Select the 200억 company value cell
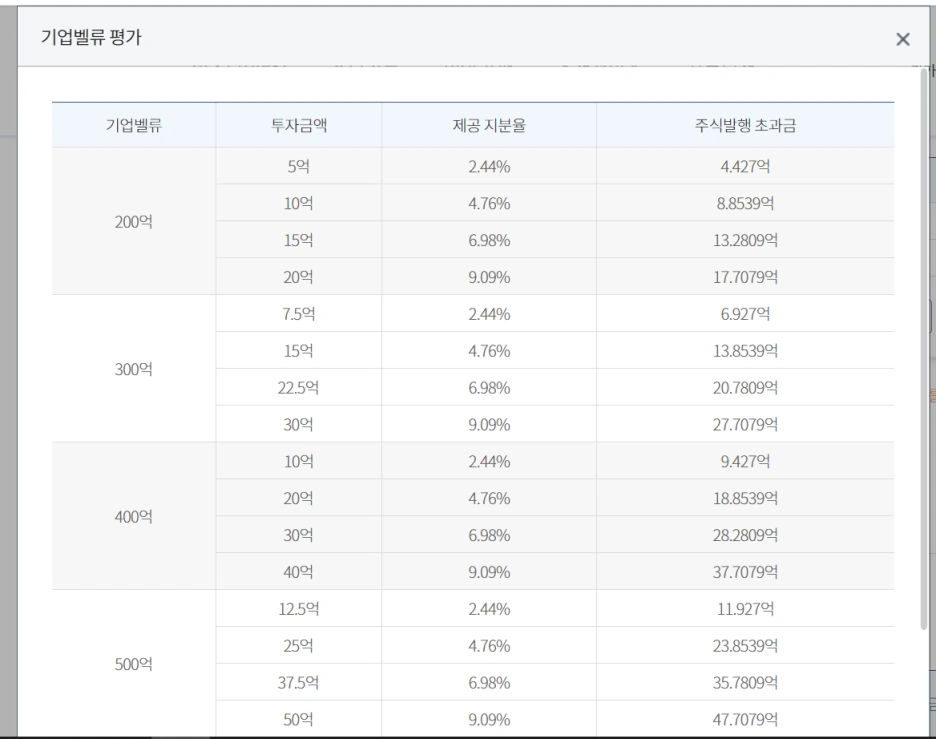Viewport: 936px width, 739px height. tap(134, 221)
